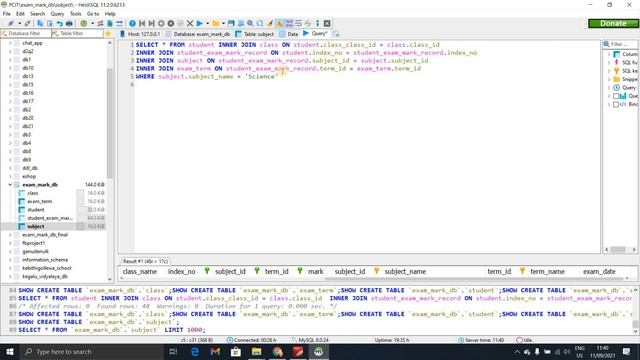This screenshot has width=640, height=360.
Task: Select the subject table in tree
Action: pyautogui.click(x=36, y=226)
